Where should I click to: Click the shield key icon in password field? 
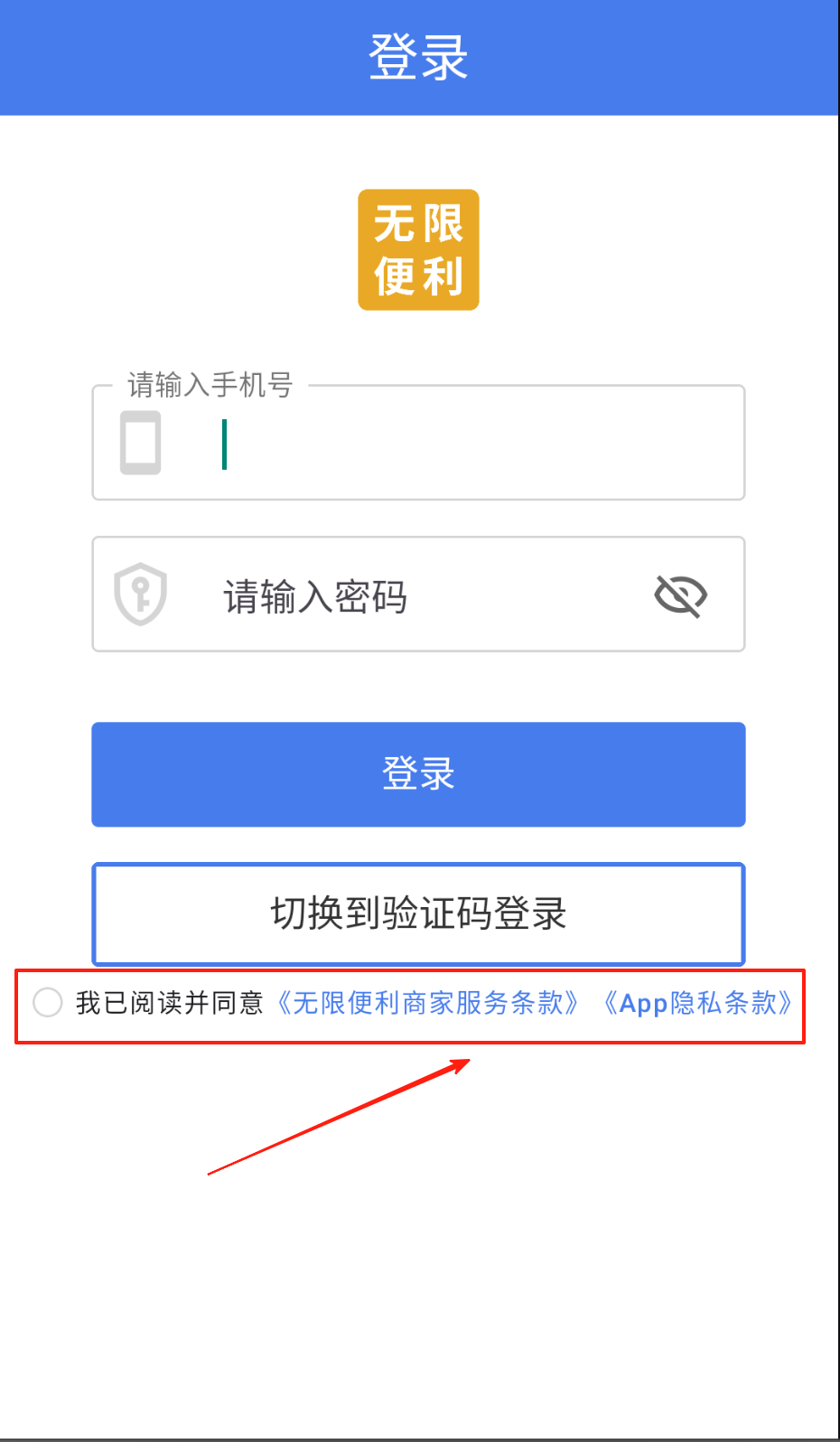140,594
